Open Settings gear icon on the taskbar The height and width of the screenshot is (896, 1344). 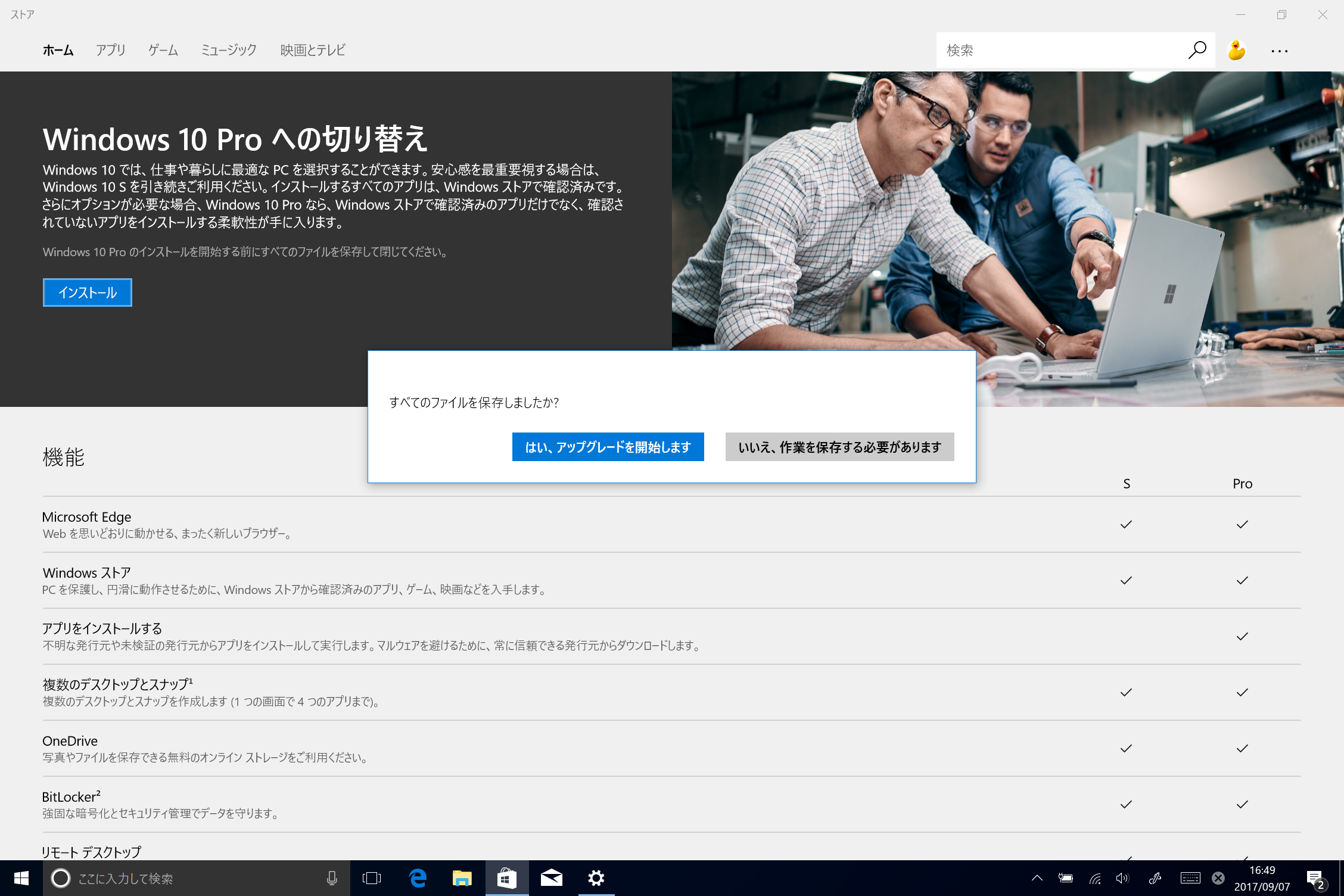pyautogui.click(x=596, y=878)
